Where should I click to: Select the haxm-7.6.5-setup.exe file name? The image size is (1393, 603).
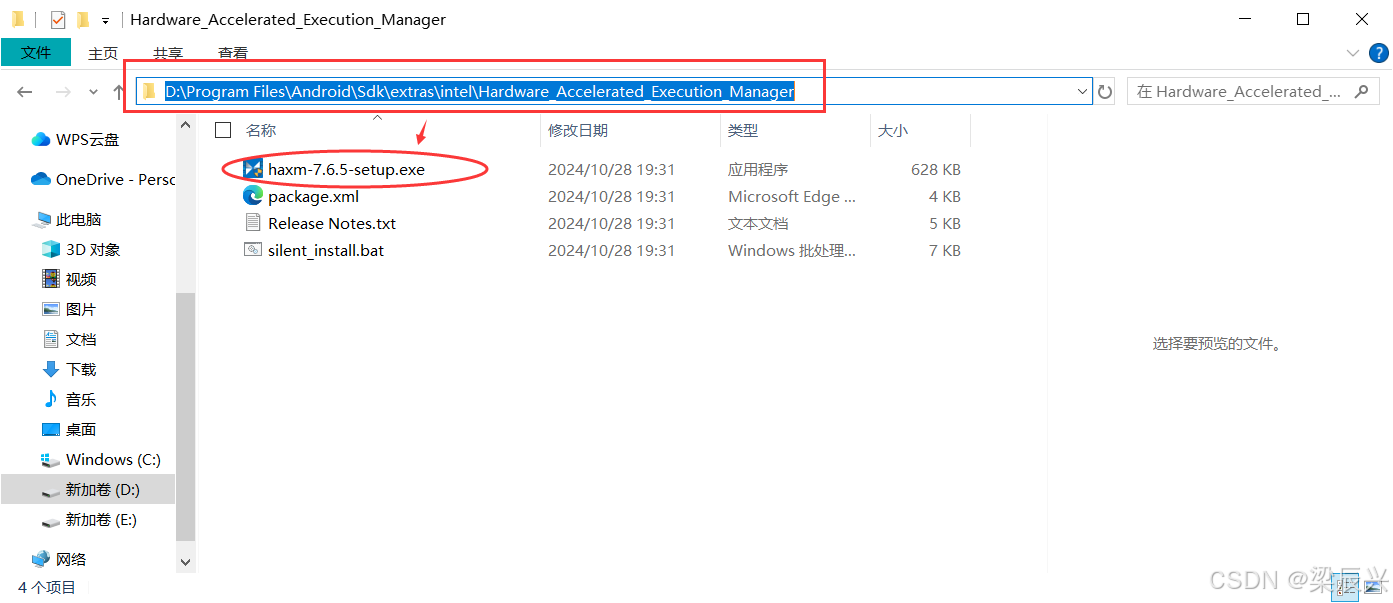click(346, 169)
